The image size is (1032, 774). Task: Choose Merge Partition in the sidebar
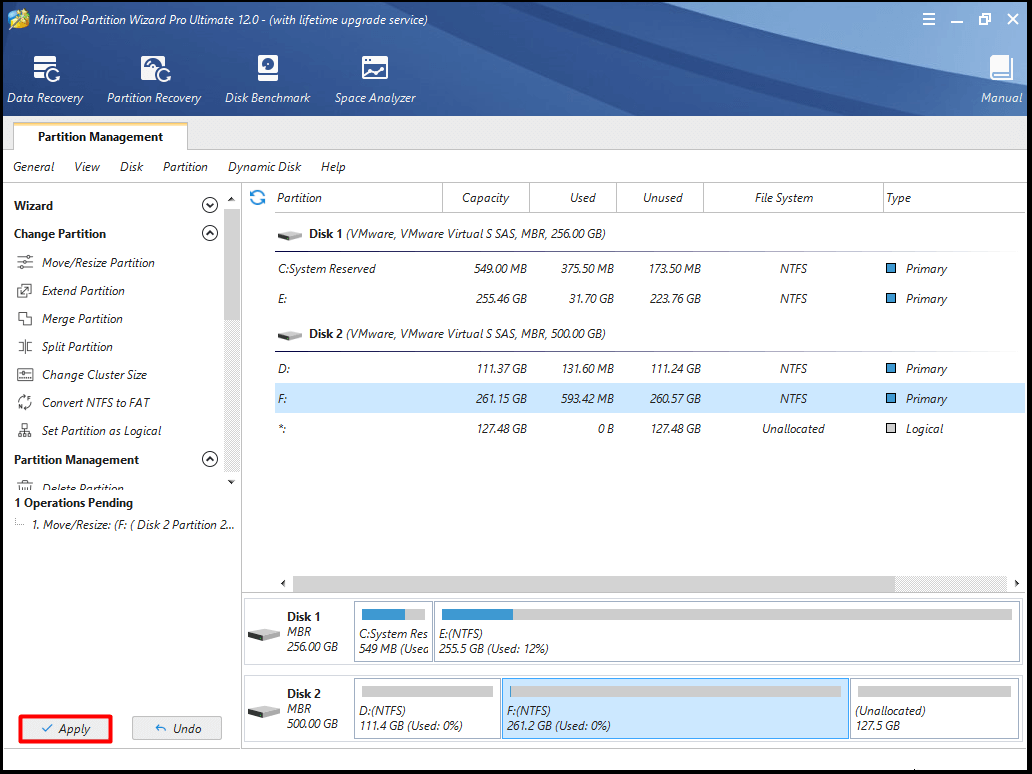click(x=82, y=319)
